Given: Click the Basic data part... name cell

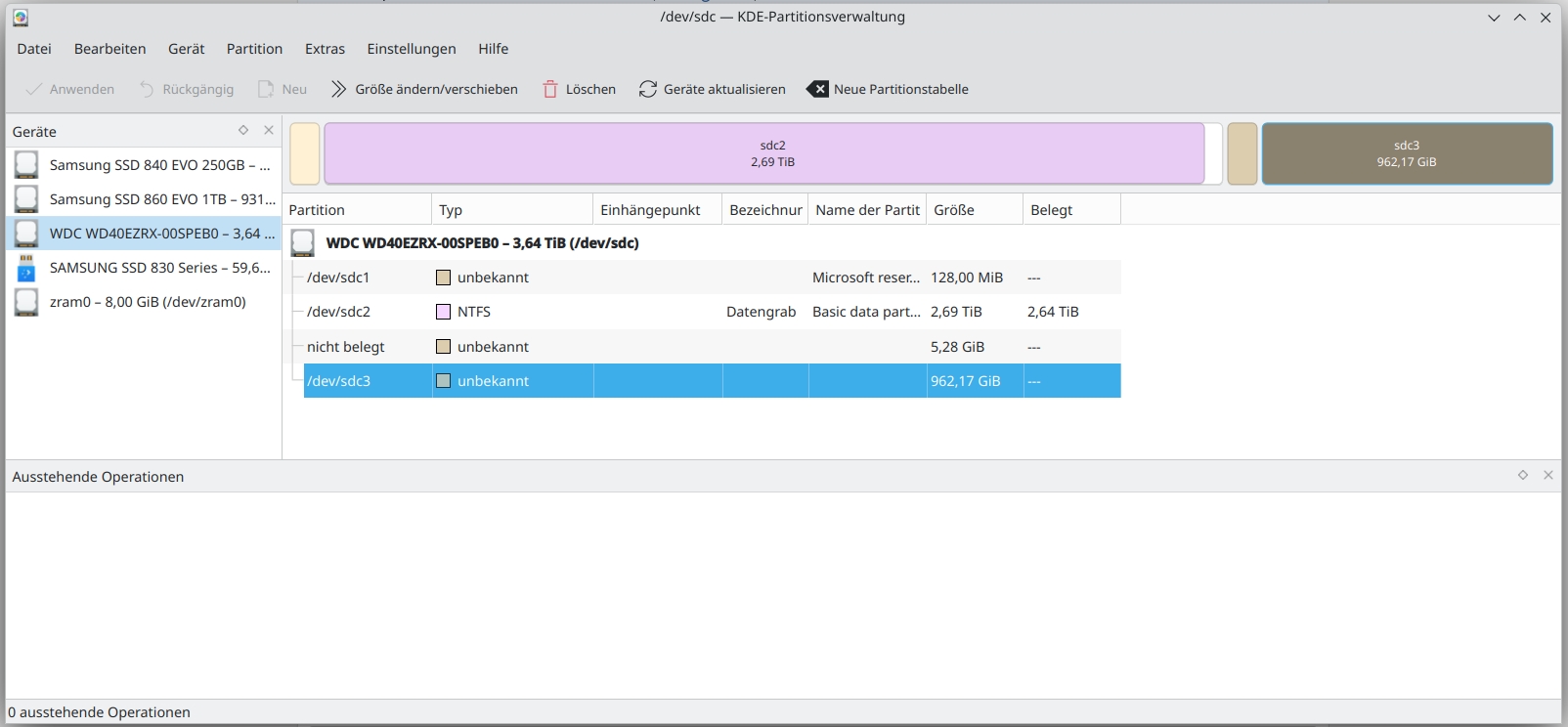Looking at the screenshot, I should click(866, 312).
